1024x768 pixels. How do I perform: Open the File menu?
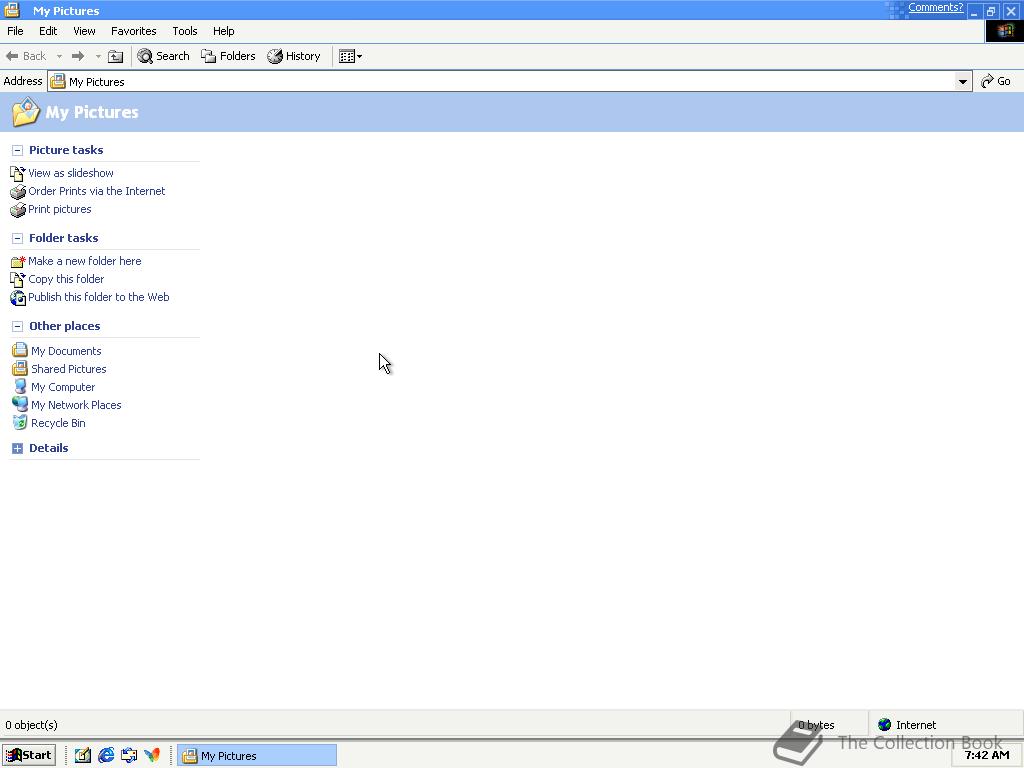pos(15,31)
